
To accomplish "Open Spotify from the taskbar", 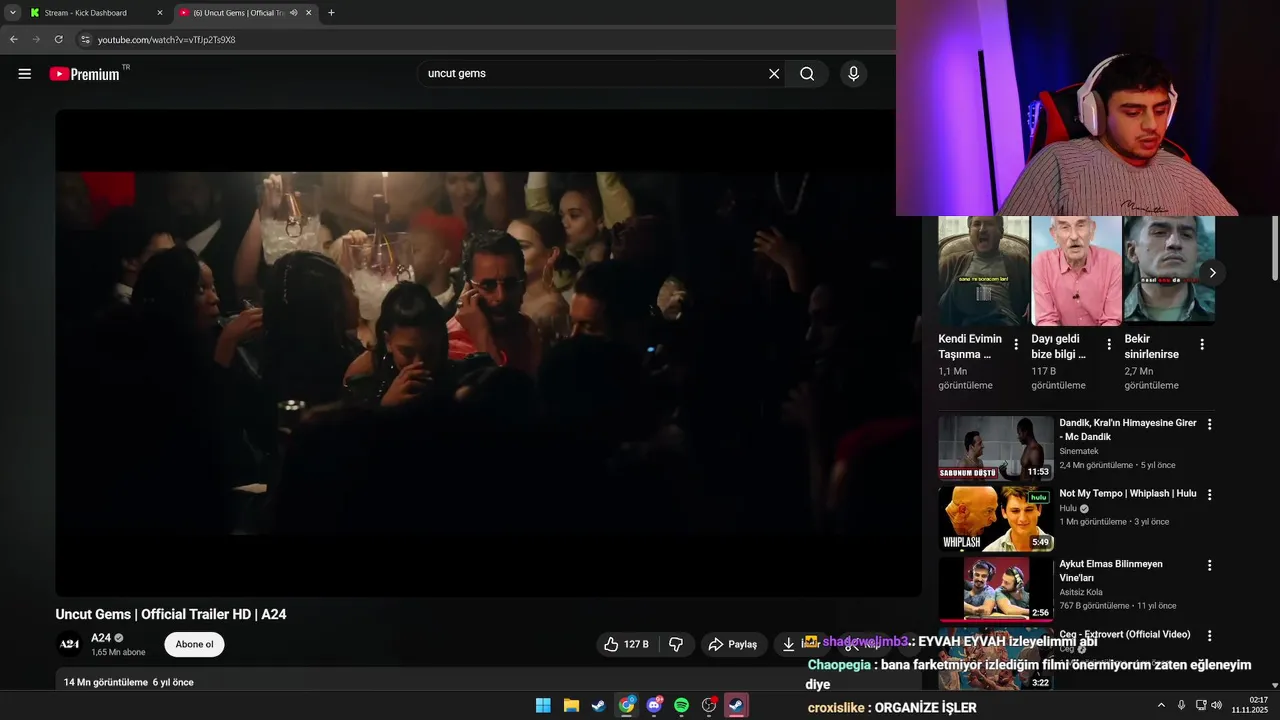I will (x=681, y=705).
